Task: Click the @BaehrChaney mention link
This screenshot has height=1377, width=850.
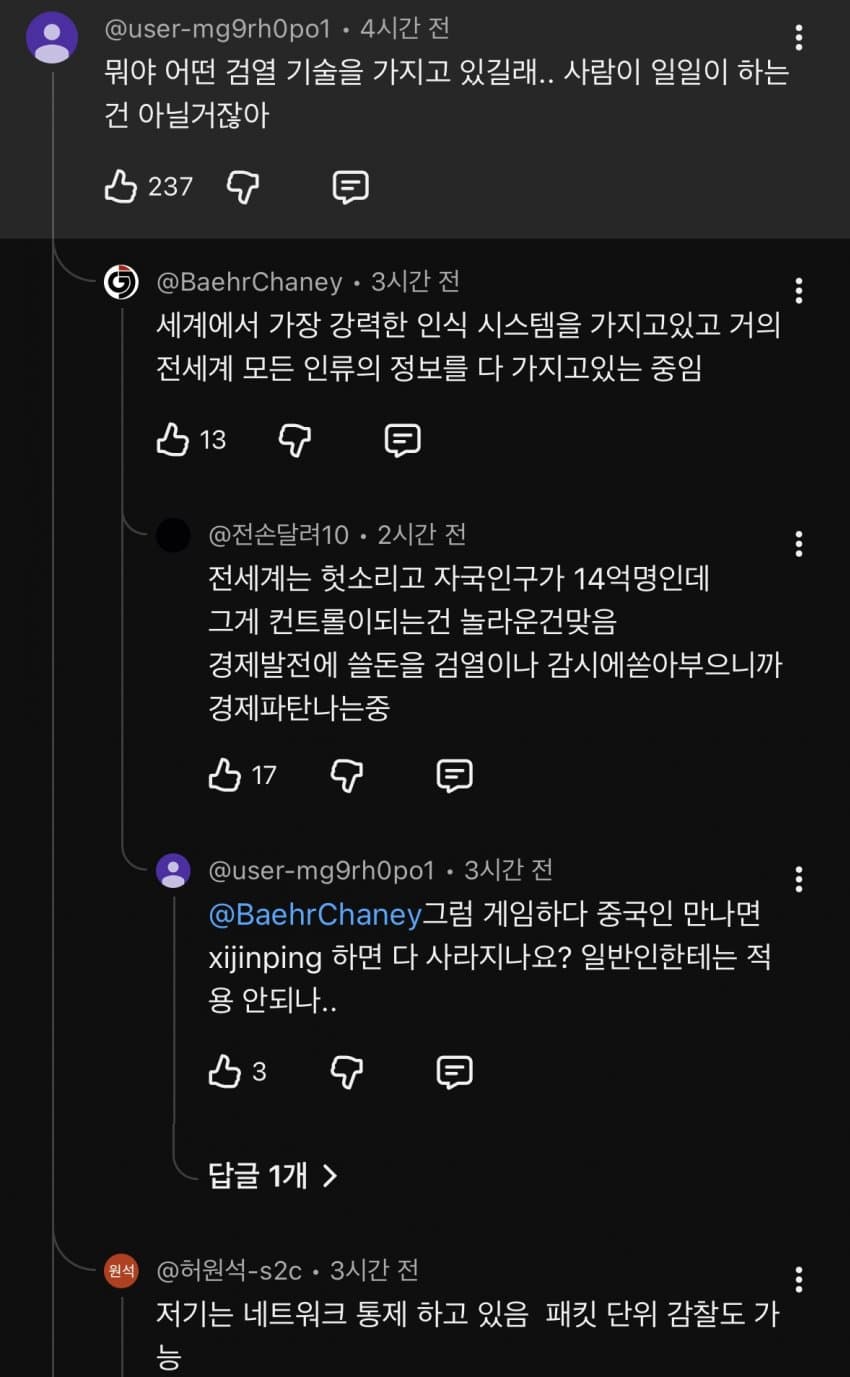Action: [x=315, y=914]
